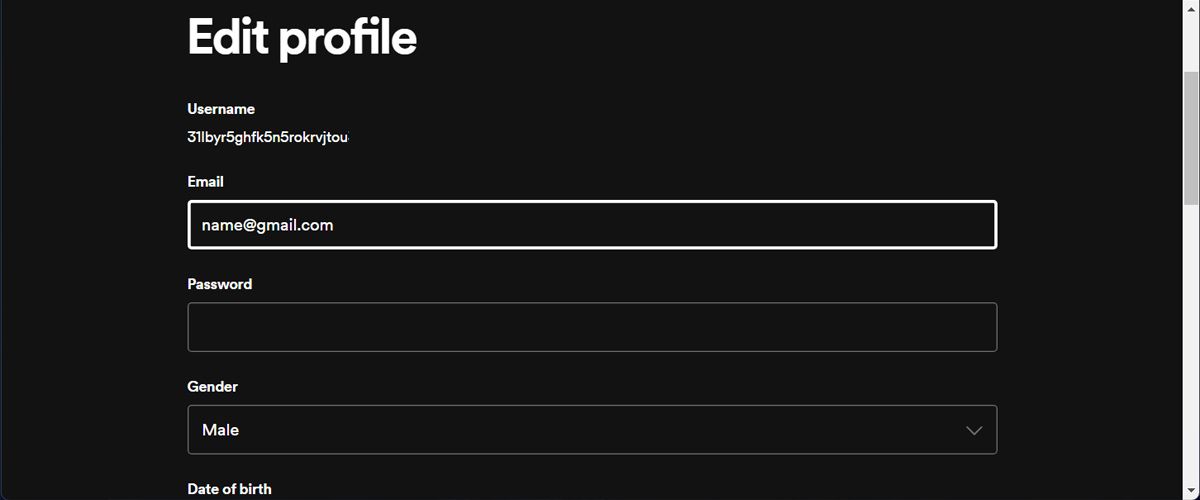Viewport: 1200px width, 500px height.
Task: Click the word 'profile' in the heading
Action: coord(347,38)
